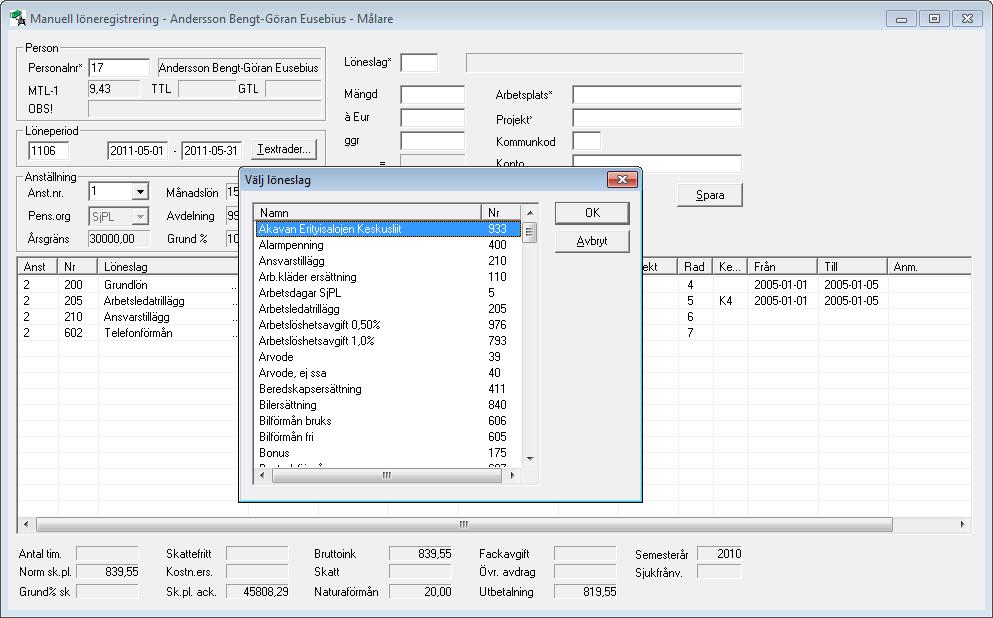Viewport: 993px width, 618px height.
Task: Click the period end date 2011-05-31
Action: [212, 151]
